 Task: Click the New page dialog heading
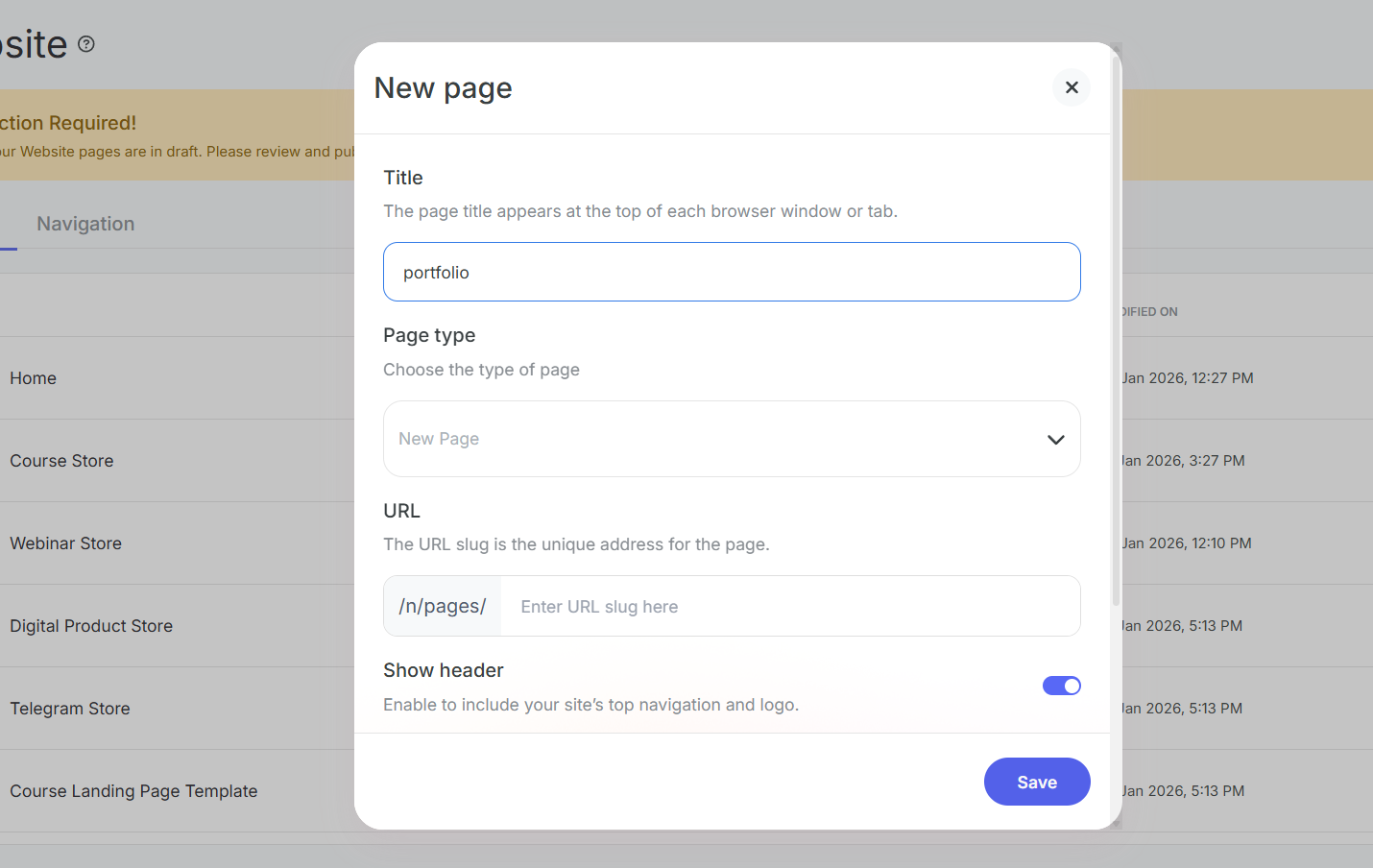point(443,88)
